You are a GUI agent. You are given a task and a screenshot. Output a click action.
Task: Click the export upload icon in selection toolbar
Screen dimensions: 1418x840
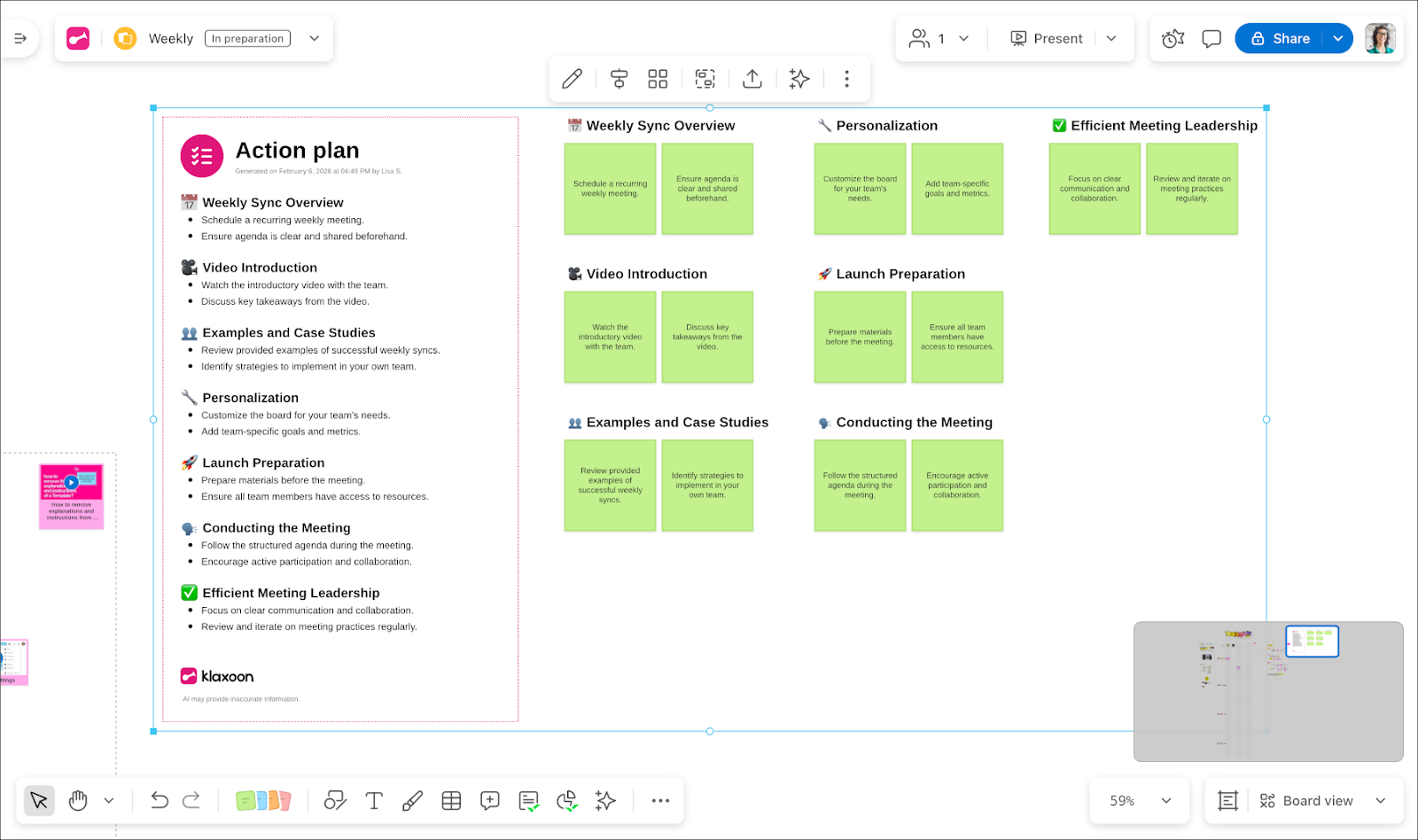(752, 79)
